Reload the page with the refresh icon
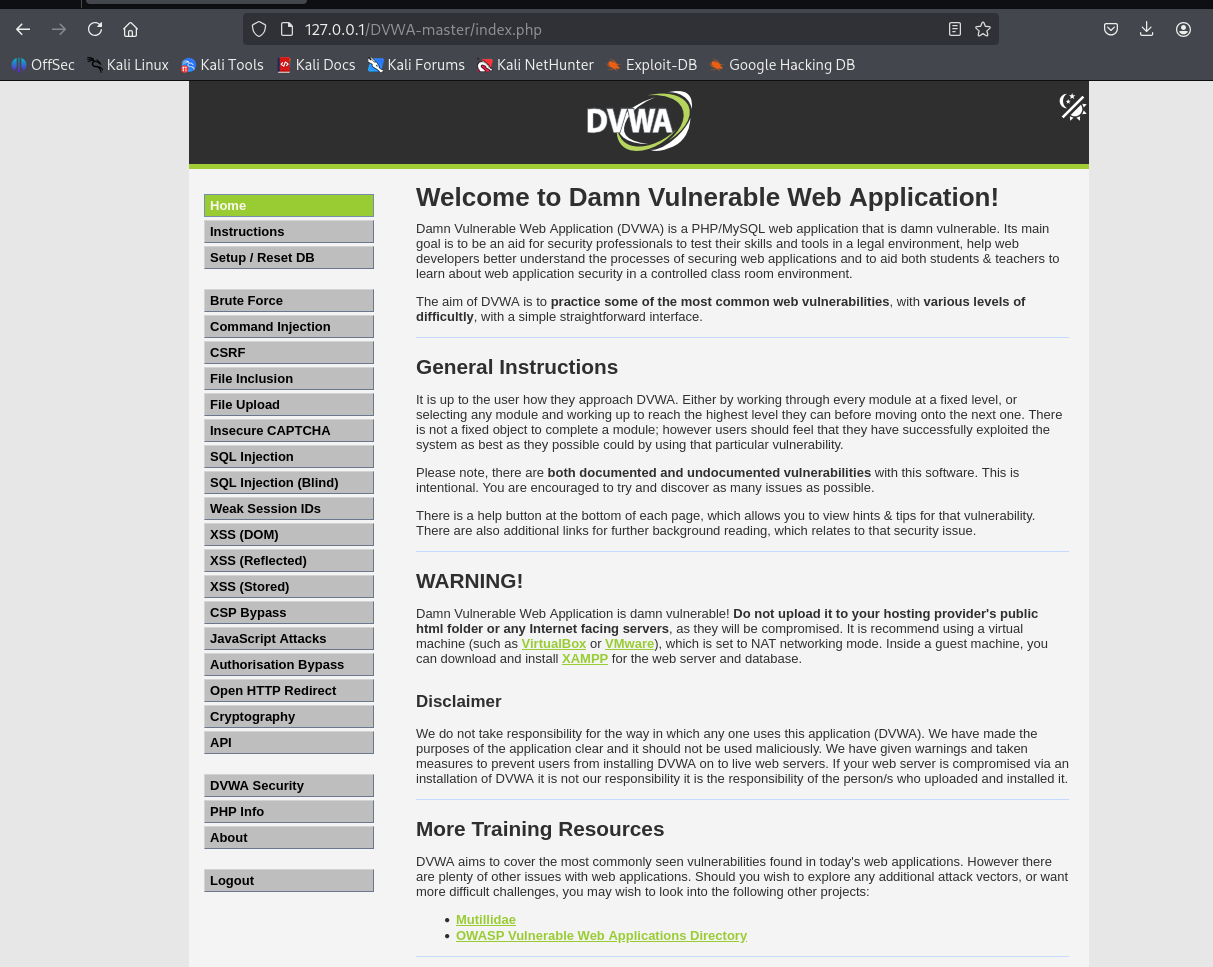Viewport: 1213px width, 967px height. tap(95, 29)
